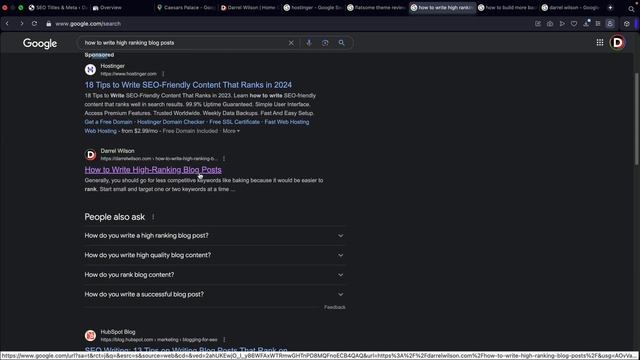640x360 pixels.
Task: Reload the page with the refresh icon
Action: (34, 24)
